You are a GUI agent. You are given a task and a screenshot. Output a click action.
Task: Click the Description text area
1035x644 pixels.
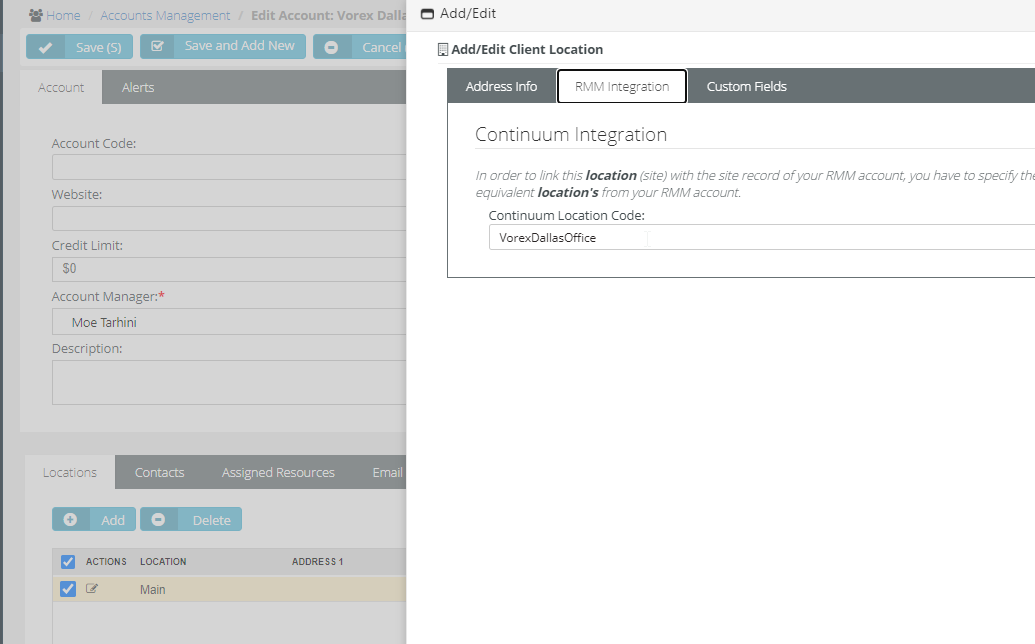tap(230, 382)
